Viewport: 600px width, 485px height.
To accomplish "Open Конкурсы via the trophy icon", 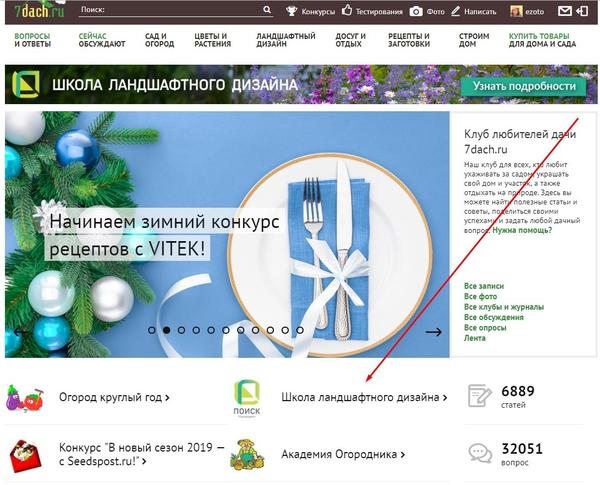I will pos(292,11).
